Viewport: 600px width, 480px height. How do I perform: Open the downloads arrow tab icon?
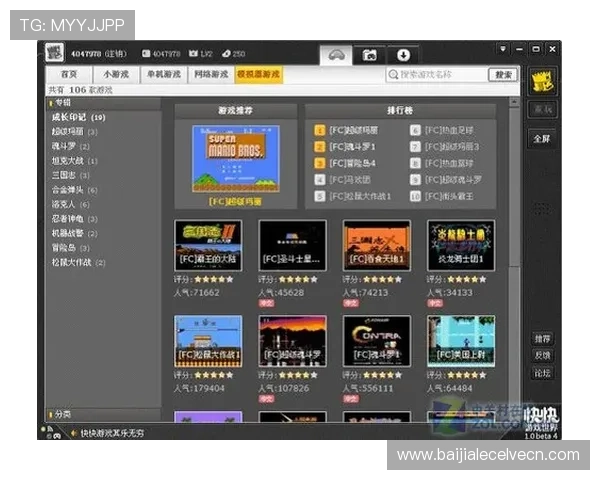tap(403, 56)
